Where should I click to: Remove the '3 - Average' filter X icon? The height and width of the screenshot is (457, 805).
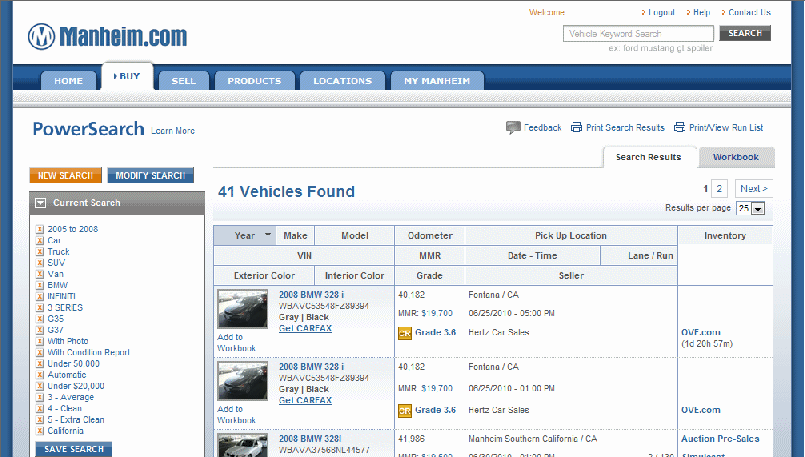tap(40, 397)
